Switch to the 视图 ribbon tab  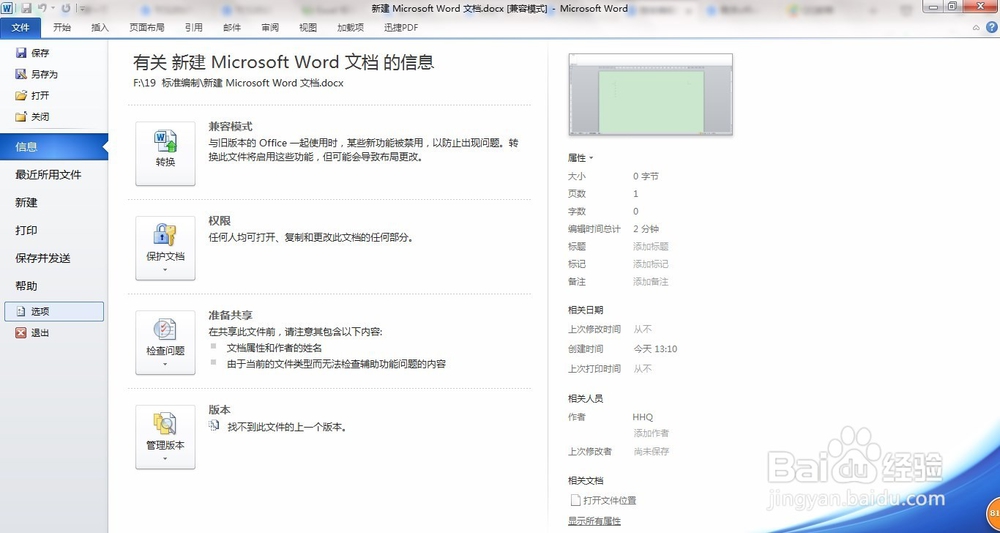point(308,27)
